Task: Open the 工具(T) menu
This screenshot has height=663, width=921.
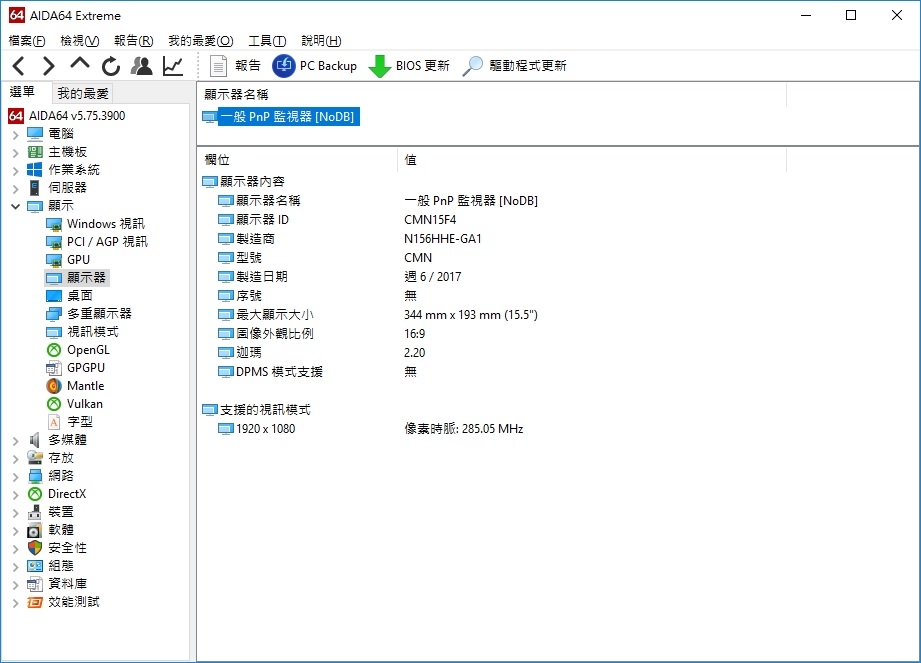Action: pos(267,41)
